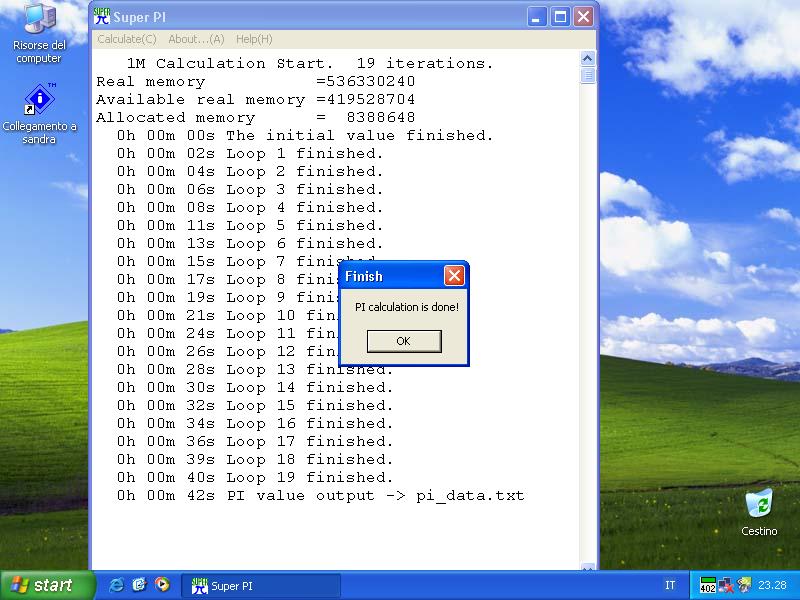Click 'PI value output -> pi_data.txt' line
Viewport: 800px width, 600px height.
click(x=320, y=496)
